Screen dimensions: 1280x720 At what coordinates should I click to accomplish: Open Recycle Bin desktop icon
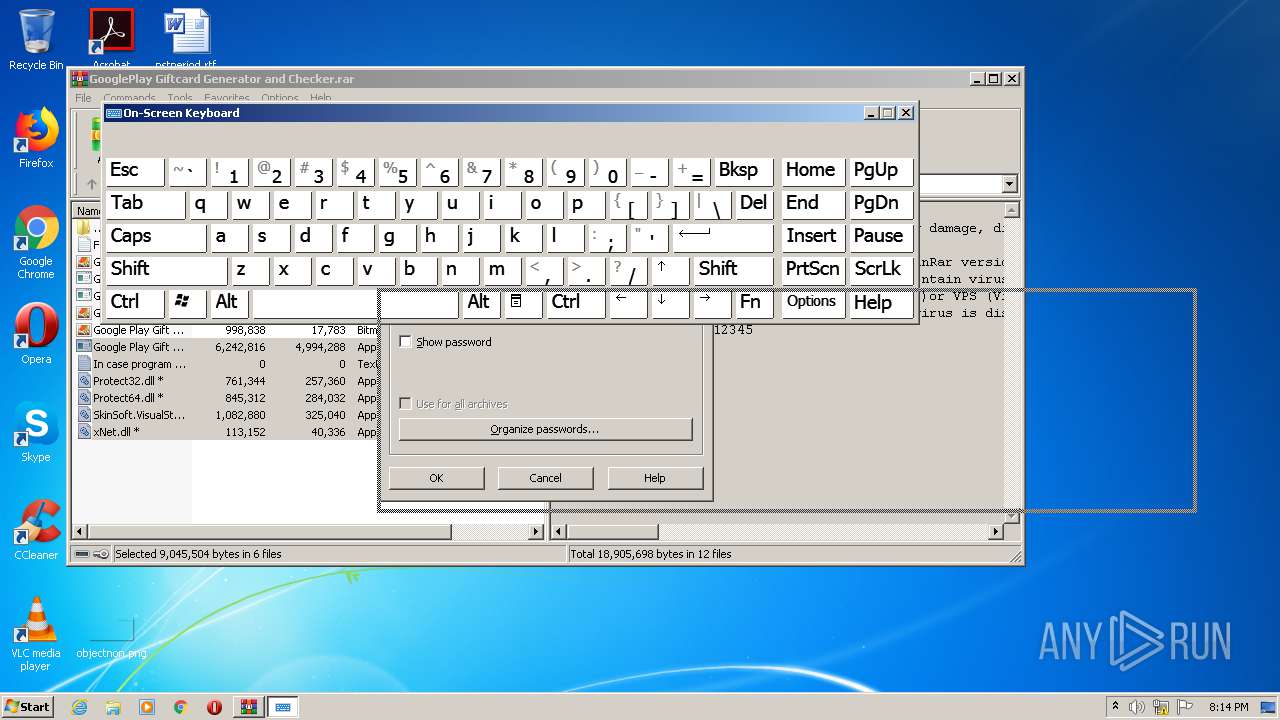(x=36, y=39)
